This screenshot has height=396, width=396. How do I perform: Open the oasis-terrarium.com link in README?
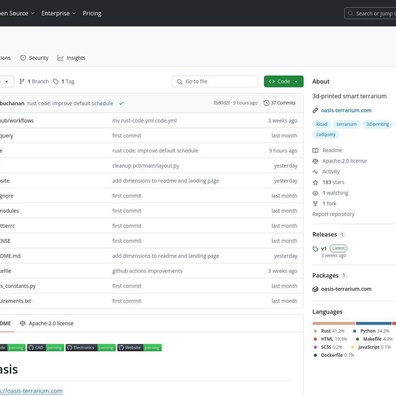[x=31, y=391]
